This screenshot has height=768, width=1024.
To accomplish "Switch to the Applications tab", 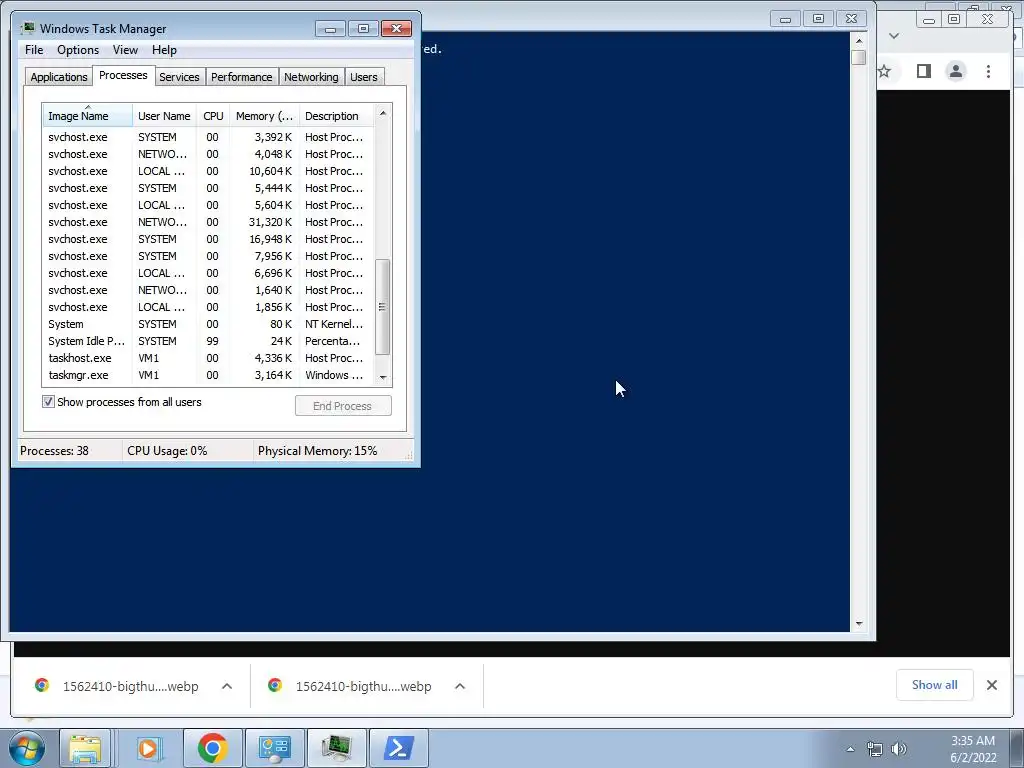I will click(59, 77).
